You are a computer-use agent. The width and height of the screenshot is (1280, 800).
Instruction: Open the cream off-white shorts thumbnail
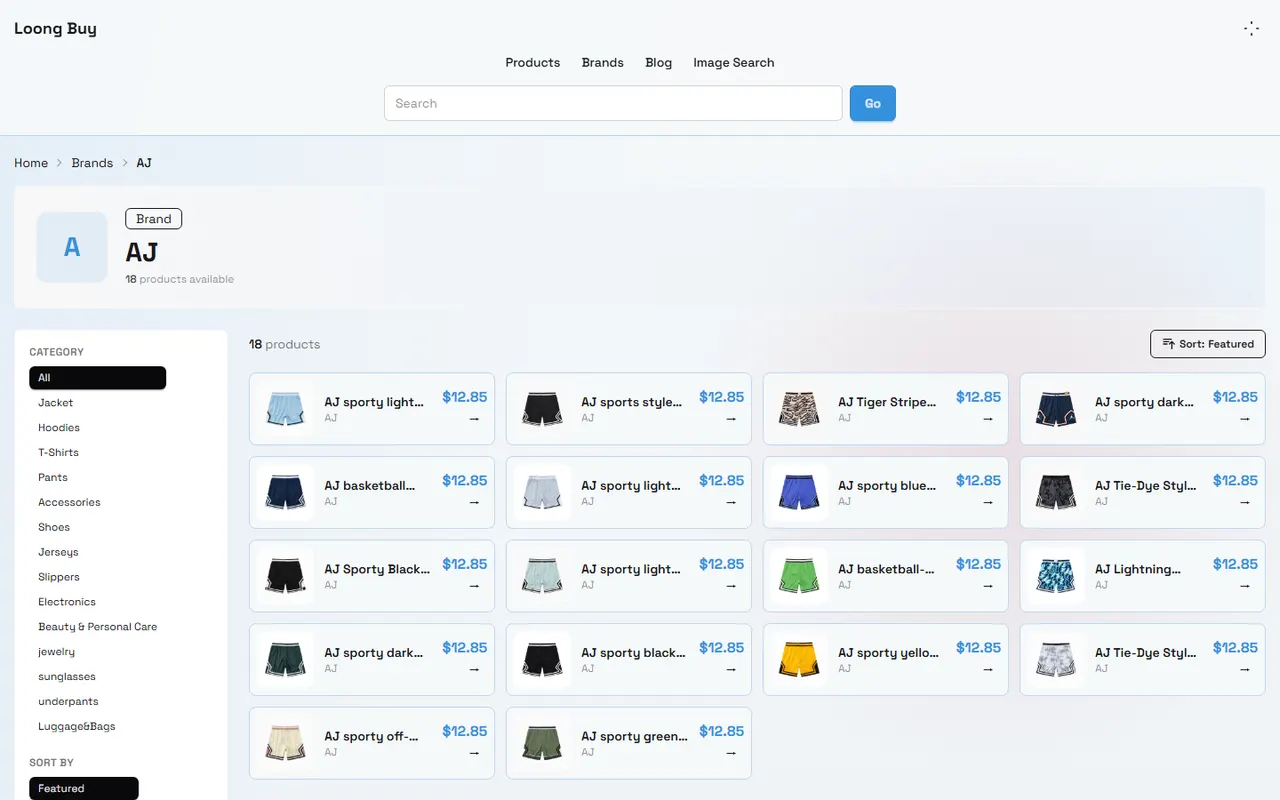click(x=285, y=743)
